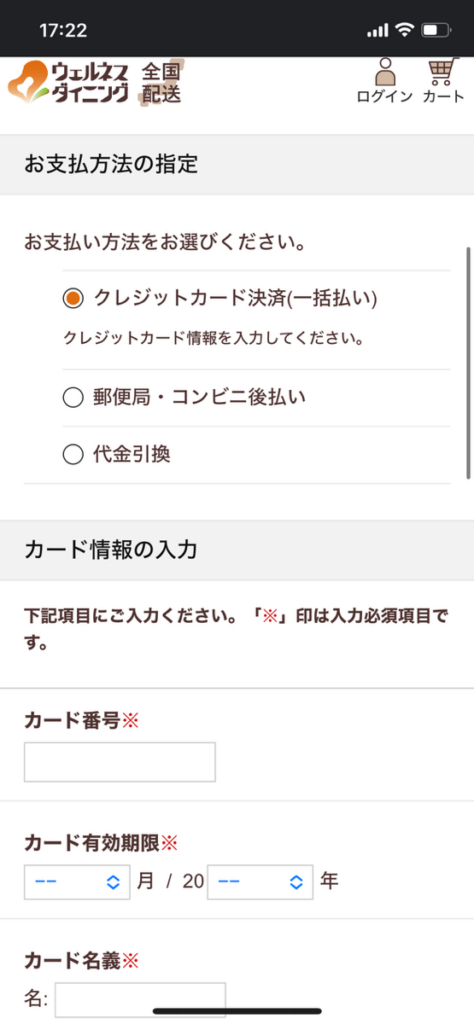Tap the ログイン text link

[x=385, y=97]
